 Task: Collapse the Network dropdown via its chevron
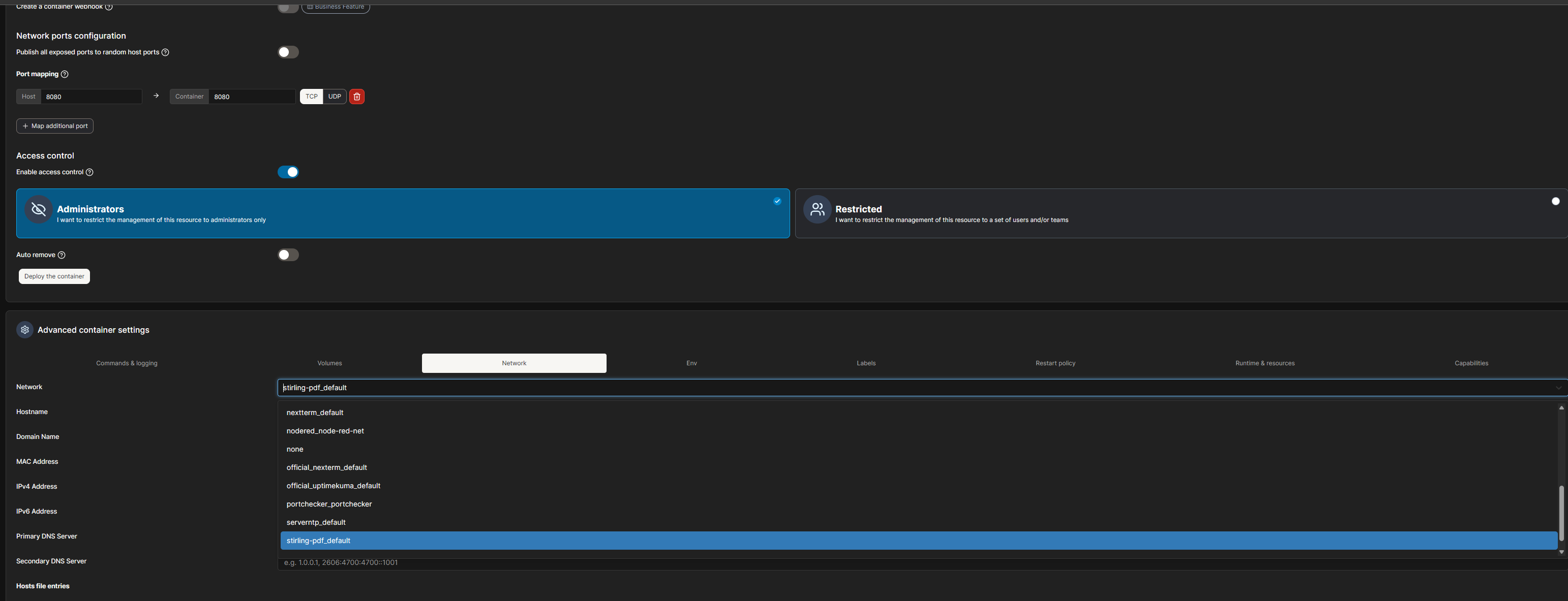tap(1558, 388)
